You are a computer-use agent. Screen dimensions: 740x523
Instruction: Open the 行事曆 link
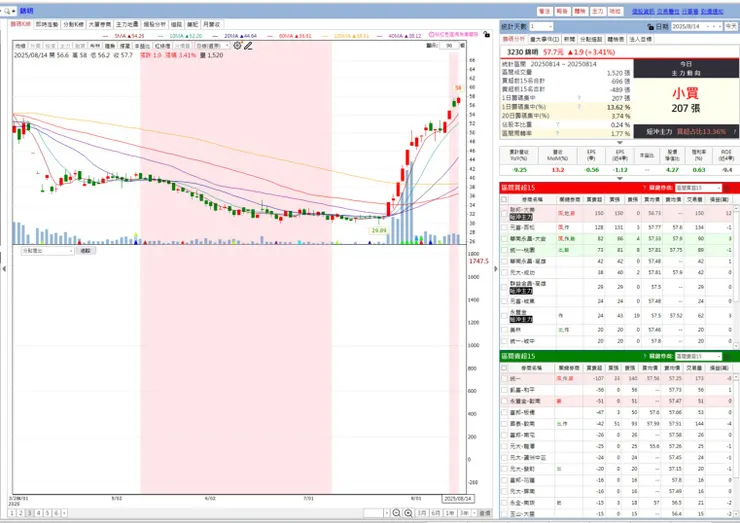pos(690,11)
